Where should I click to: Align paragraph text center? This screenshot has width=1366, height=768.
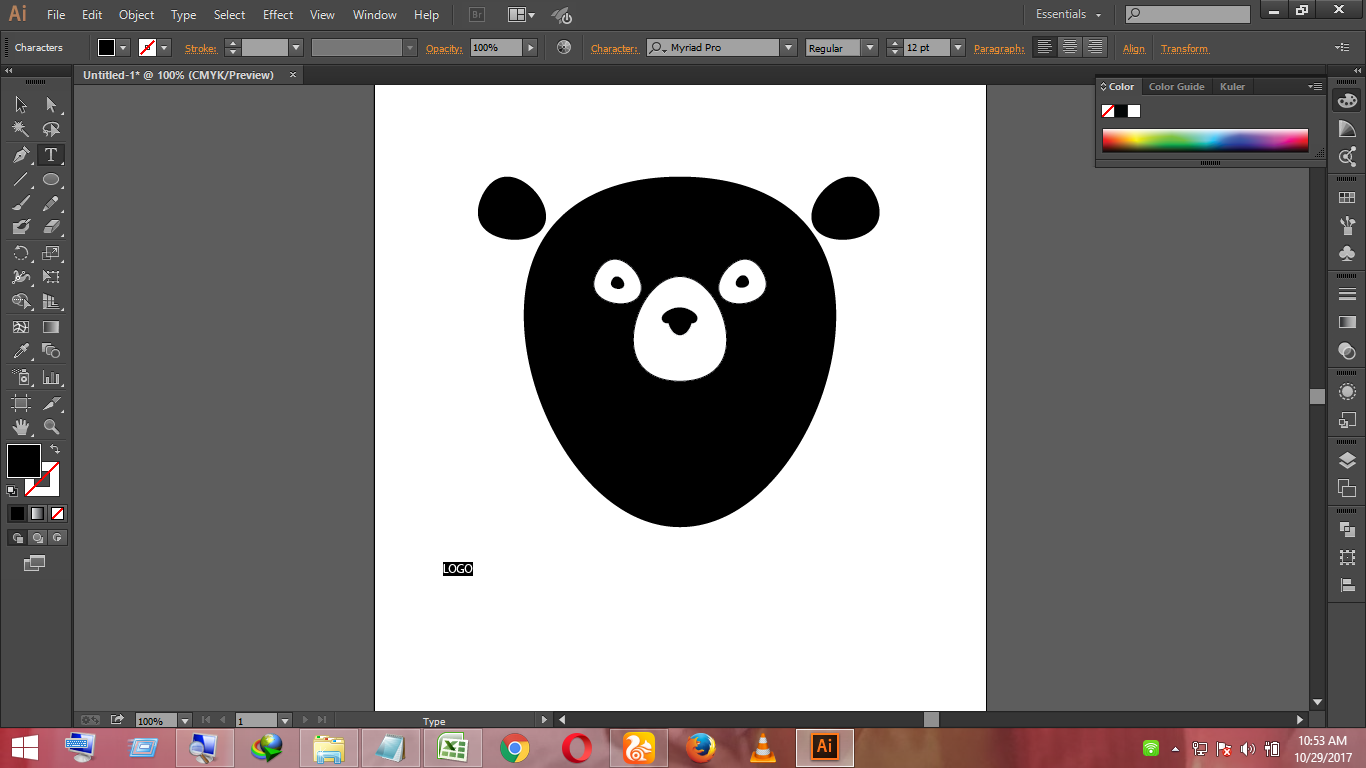point(1070,47)
